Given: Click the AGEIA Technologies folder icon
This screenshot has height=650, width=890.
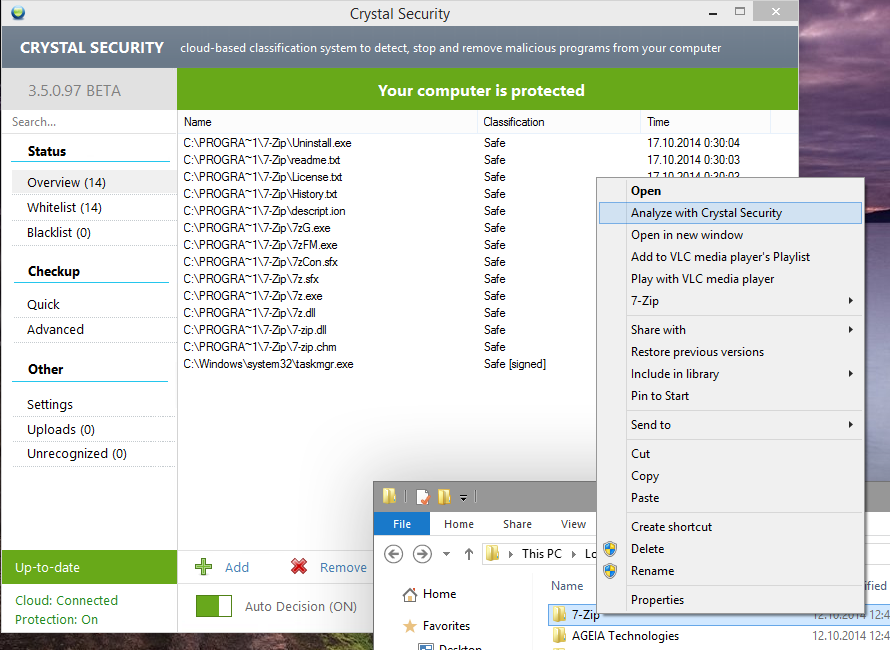Looking at the screenshot, I should coord(560,635).
